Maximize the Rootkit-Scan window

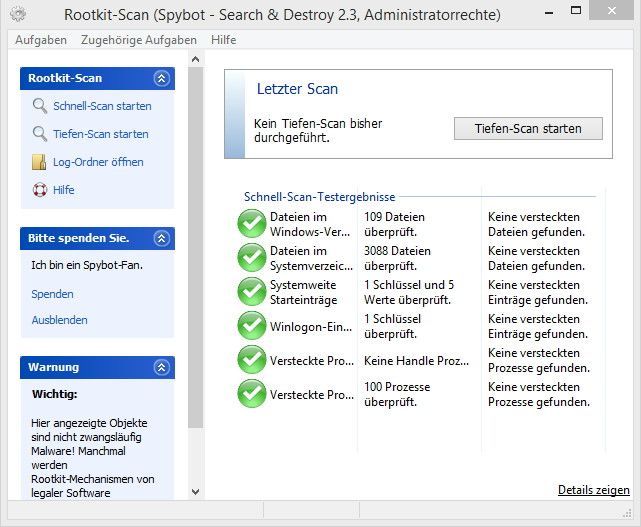coord(576,11)
